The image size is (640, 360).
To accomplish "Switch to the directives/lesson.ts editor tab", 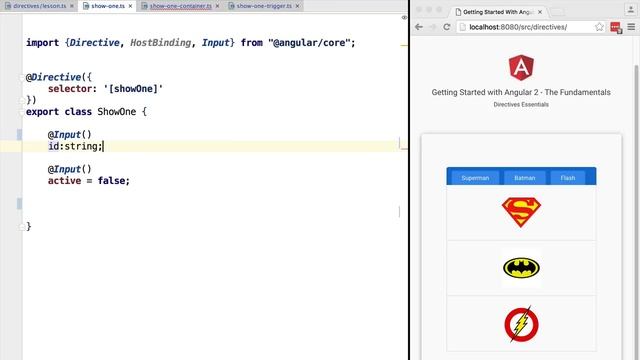I will [x=39, y=6].
